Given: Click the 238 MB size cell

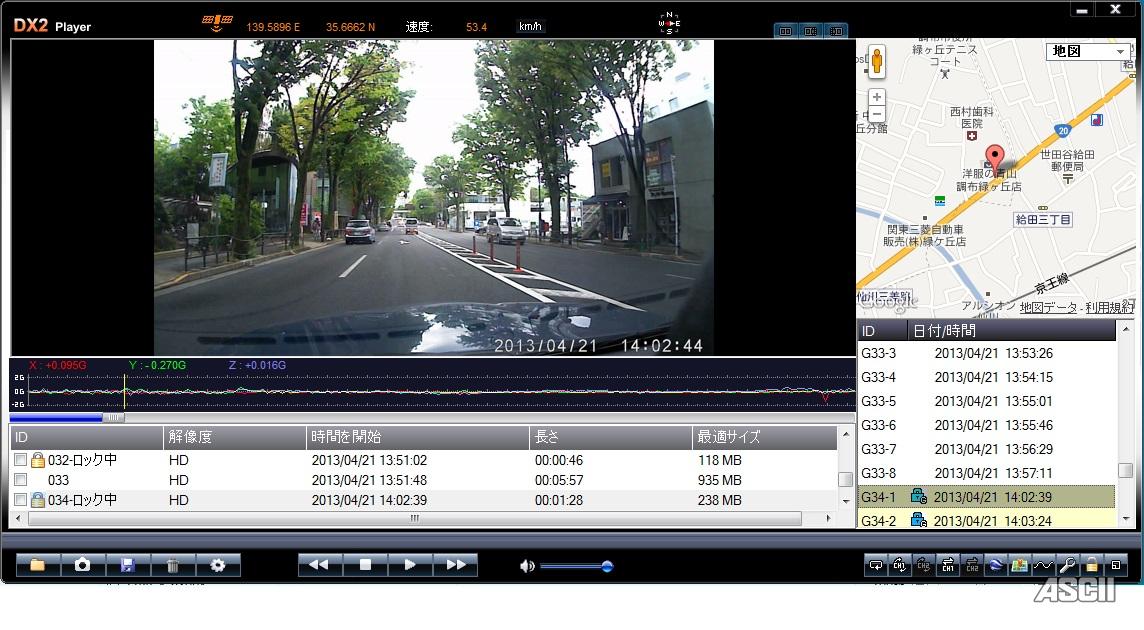Looking at the screenshot, I should click(719, 500).
